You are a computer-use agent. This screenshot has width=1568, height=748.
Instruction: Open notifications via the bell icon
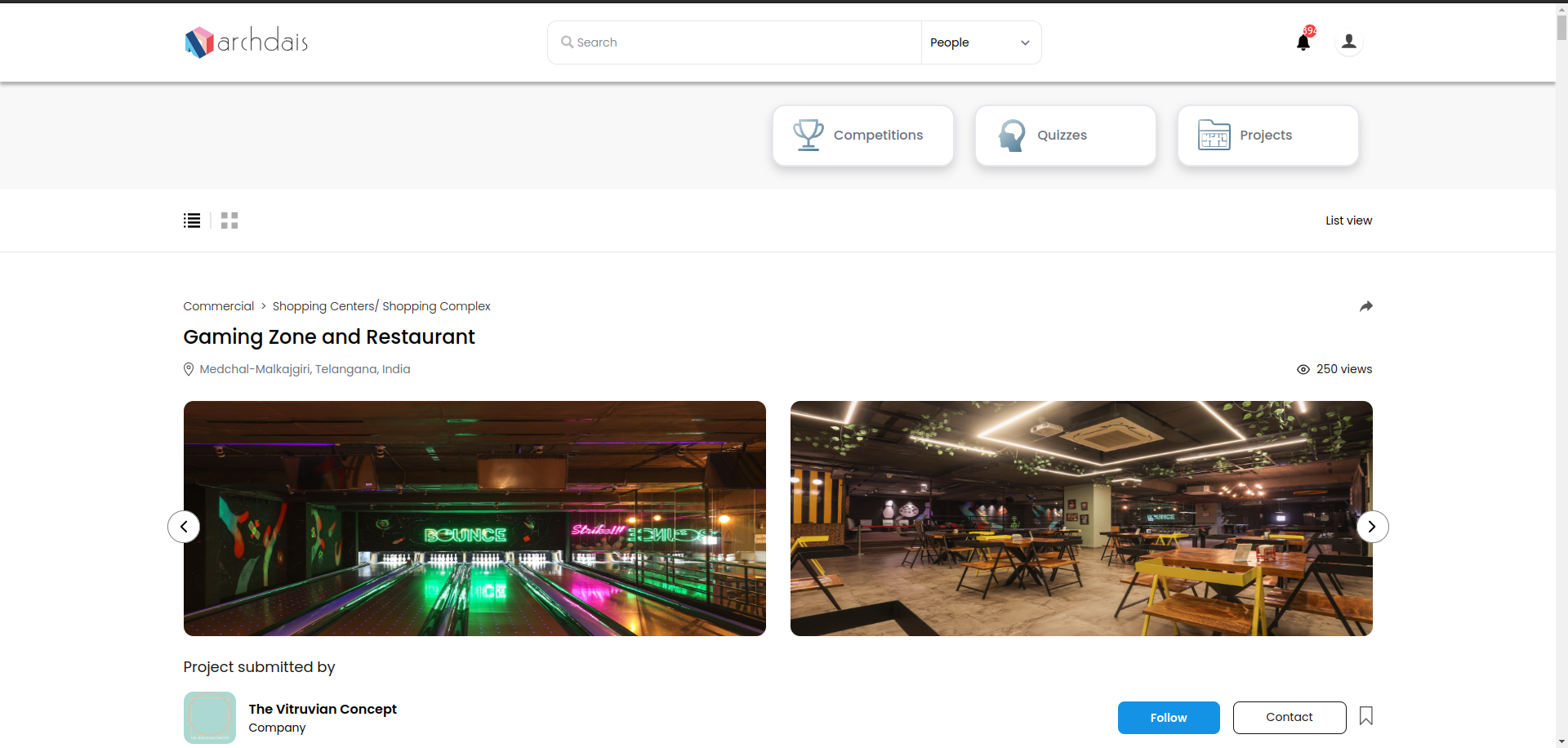[1303, 42]
